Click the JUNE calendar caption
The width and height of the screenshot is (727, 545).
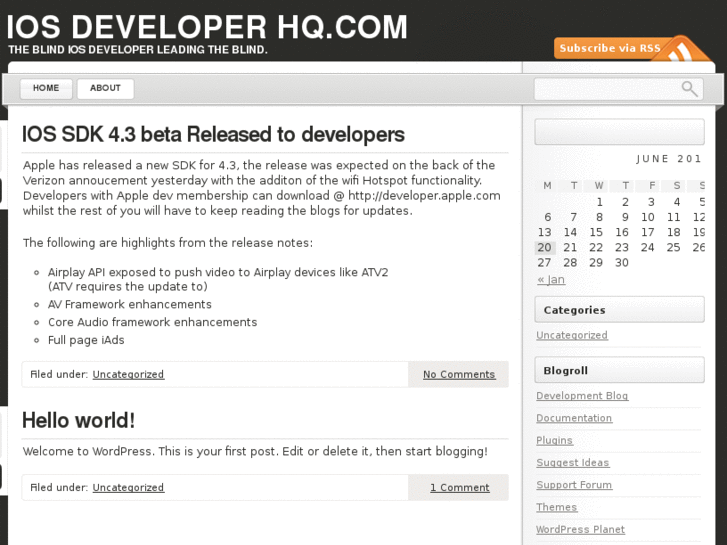tap(669, 159)
